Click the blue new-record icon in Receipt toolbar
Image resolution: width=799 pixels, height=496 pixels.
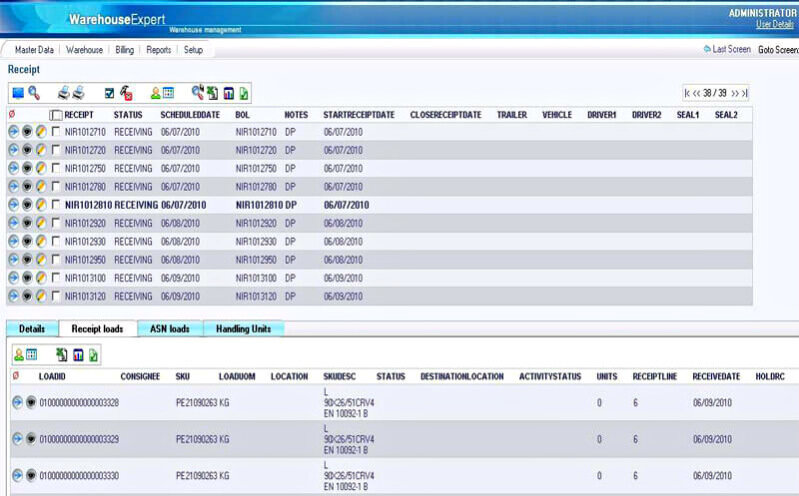tap(18, 93)
